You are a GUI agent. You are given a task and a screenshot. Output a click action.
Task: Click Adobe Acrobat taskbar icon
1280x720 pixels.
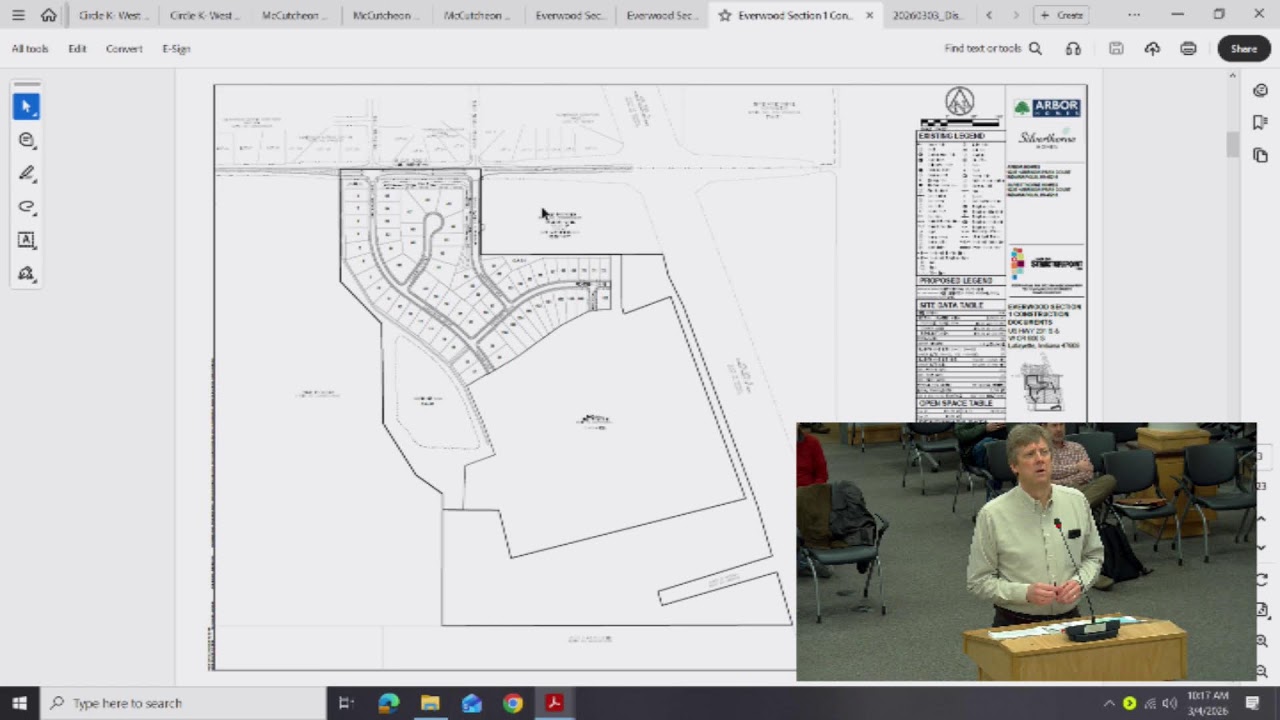(x=554, y=703)
